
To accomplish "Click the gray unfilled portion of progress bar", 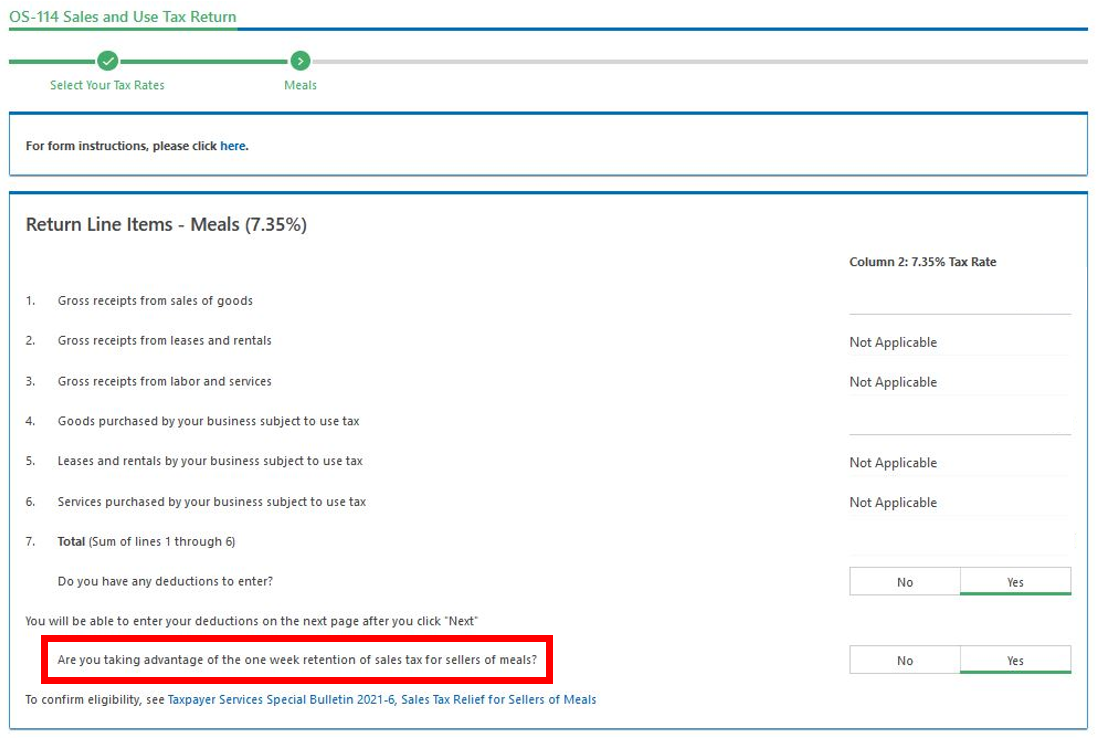I will (700, 62).
